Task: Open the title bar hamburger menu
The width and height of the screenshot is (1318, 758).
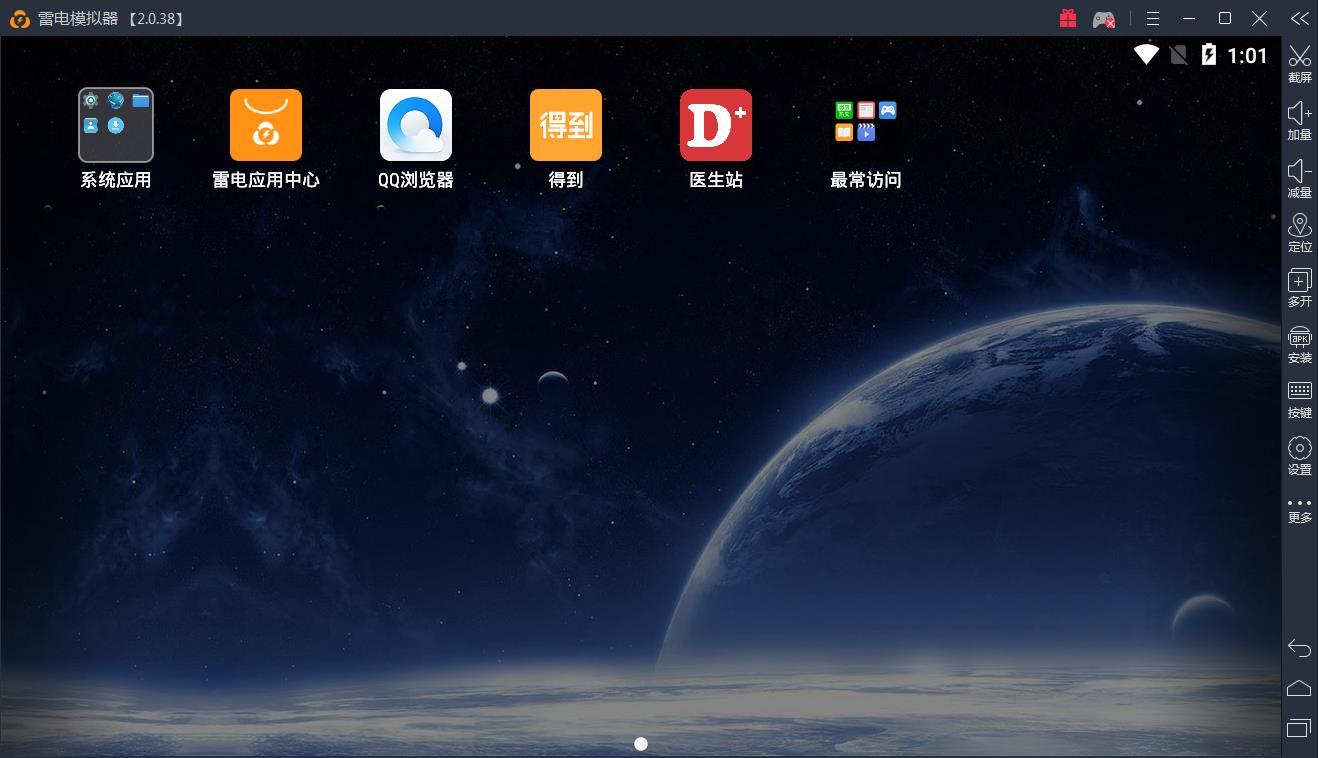Action: pyautogui.click(x=1153, y=18)
